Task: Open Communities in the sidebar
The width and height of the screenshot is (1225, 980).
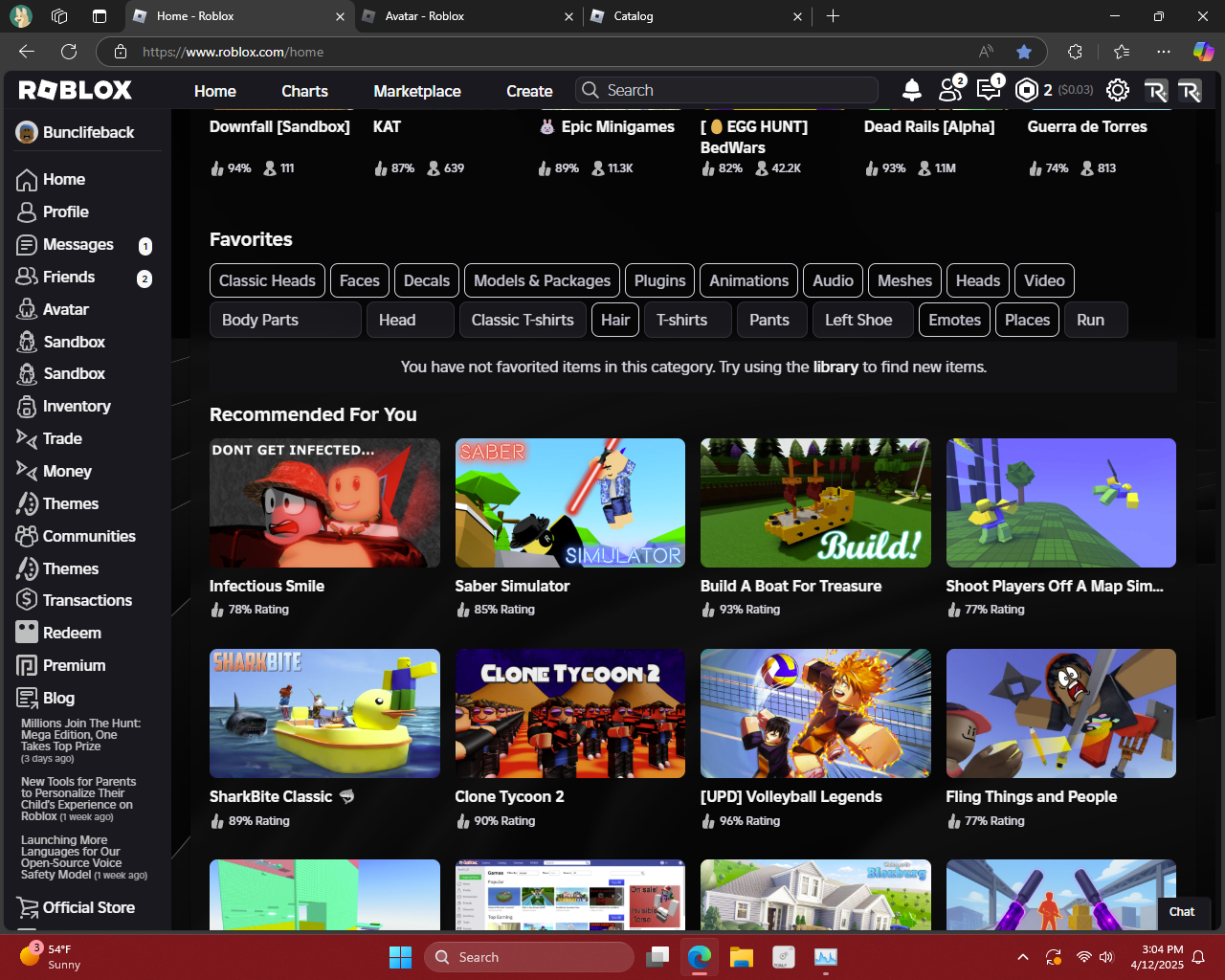Action: [76, 537]
